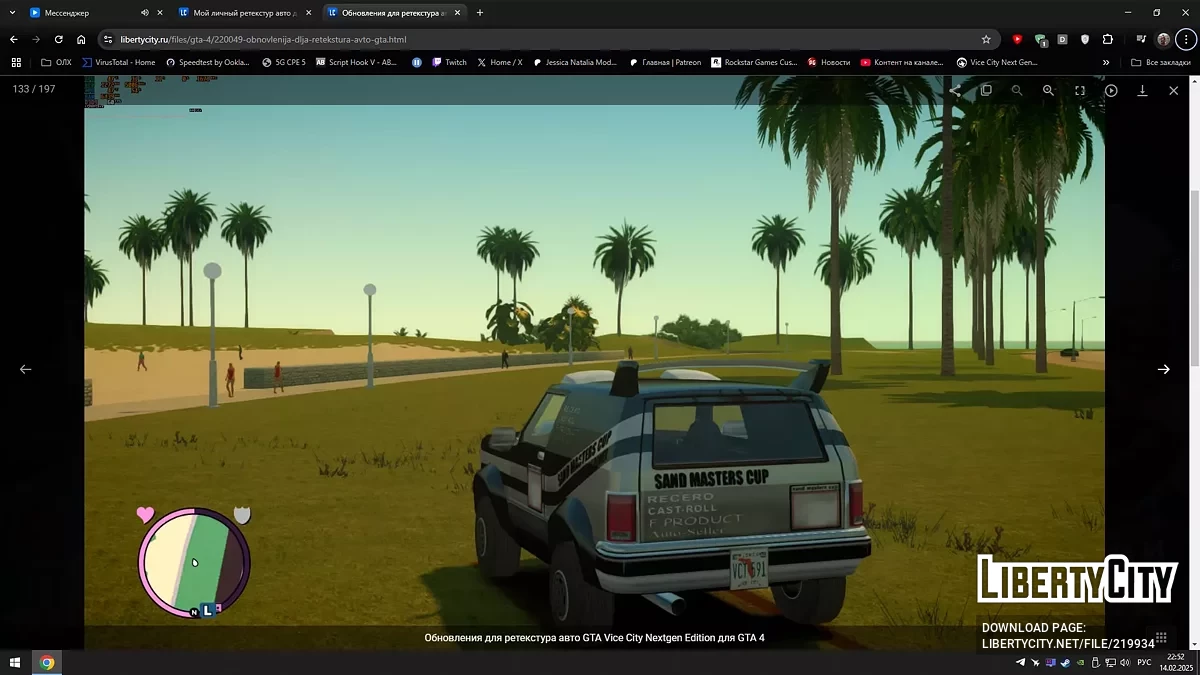Start the gallery slideshow
The image size is (1200, 675).
click(x=1111, y=90)
